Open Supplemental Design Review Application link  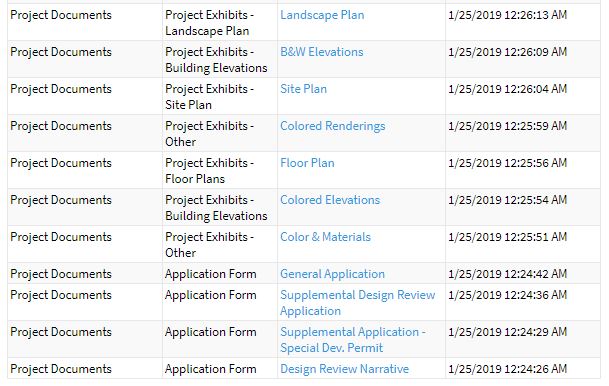pos(357,303)
